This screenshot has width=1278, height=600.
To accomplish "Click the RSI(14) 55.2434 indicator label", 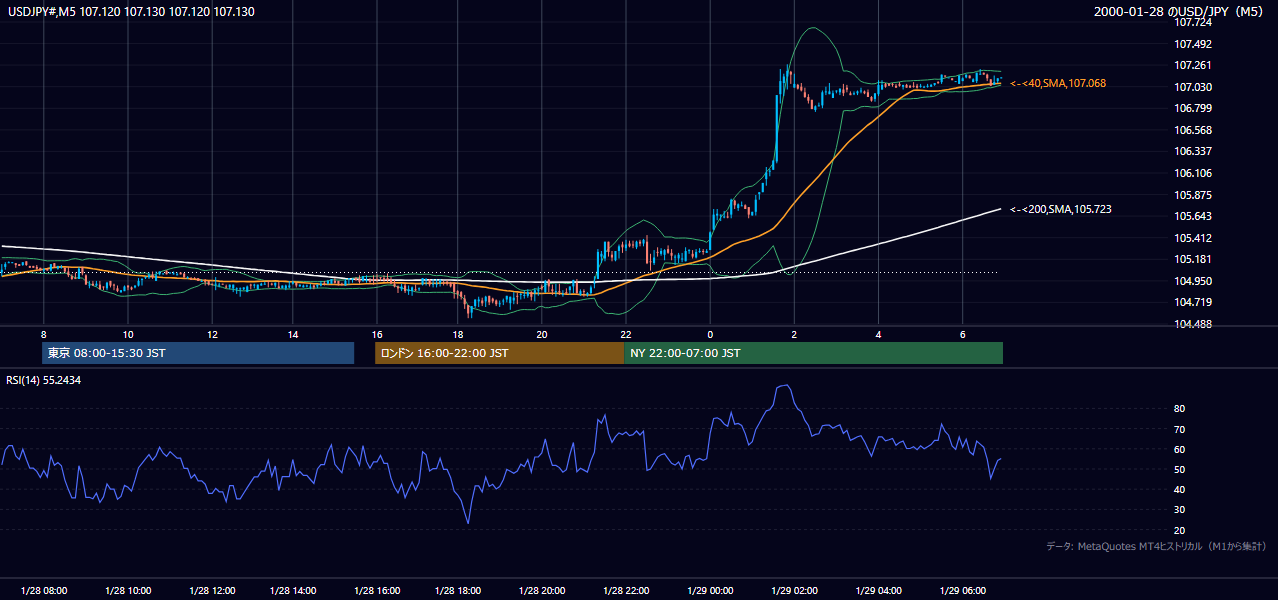I will [44, 380].
